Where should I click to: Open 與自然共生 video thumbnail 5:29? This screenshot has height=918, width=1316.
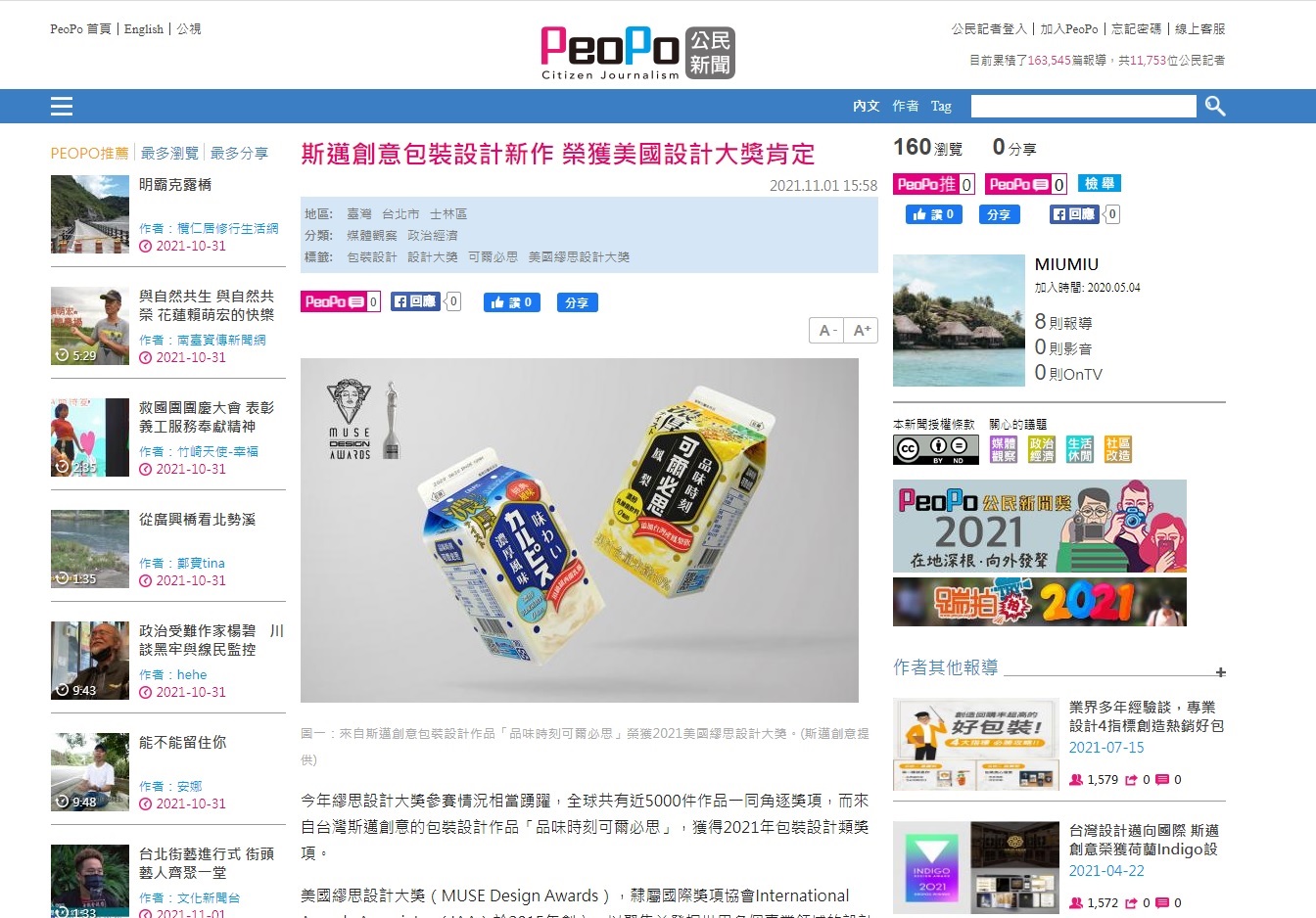(90, 326)
